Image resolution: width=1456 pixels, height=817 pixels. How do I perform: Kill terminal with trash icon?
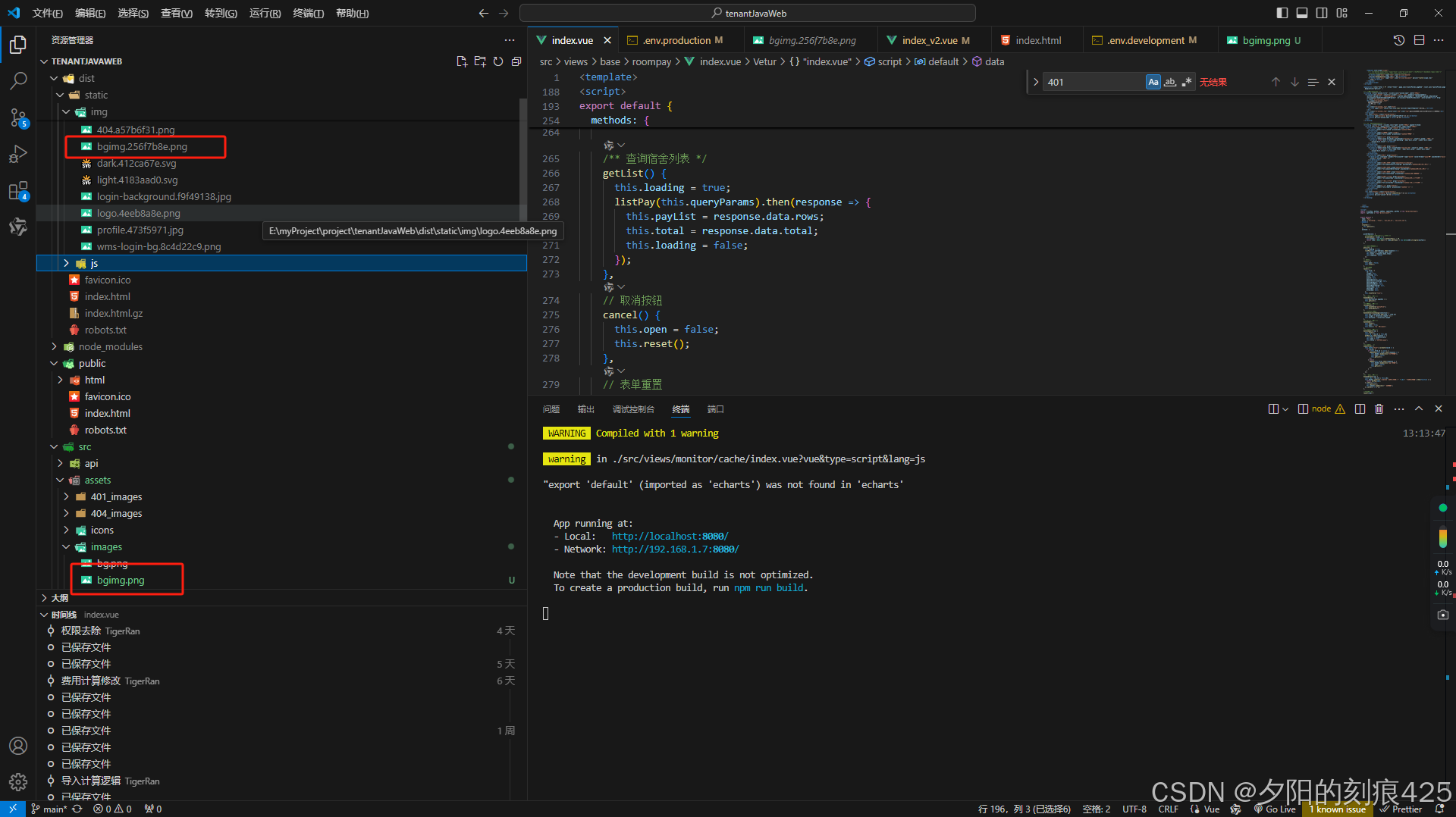(x=1379, y=409)
